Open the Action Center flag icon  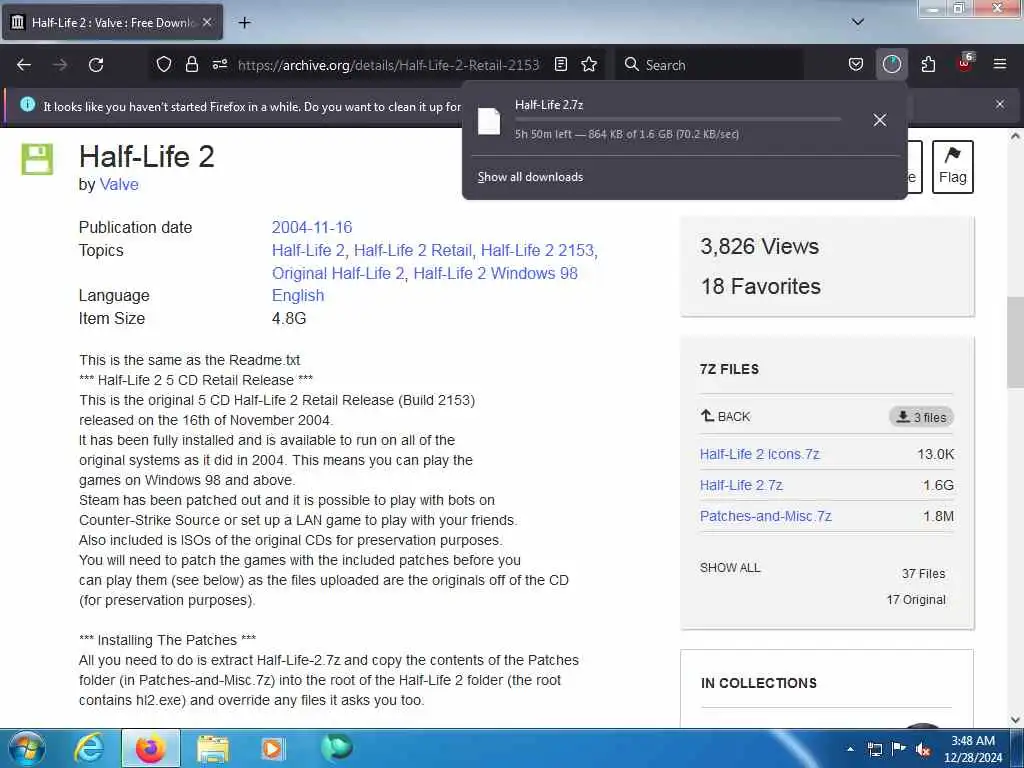899,749
